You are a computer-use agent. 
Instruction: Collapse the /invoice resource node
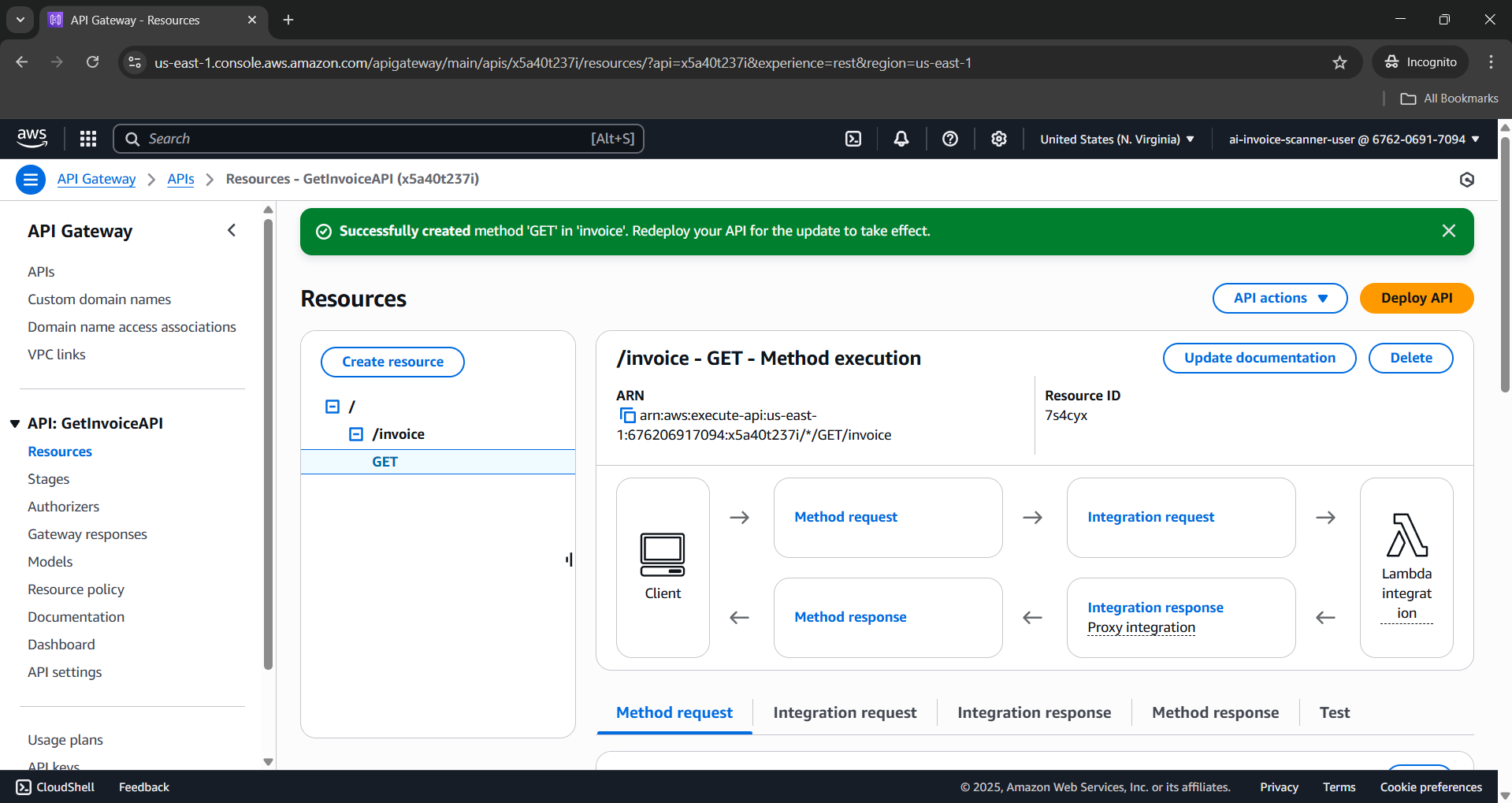tap(356, 434)
